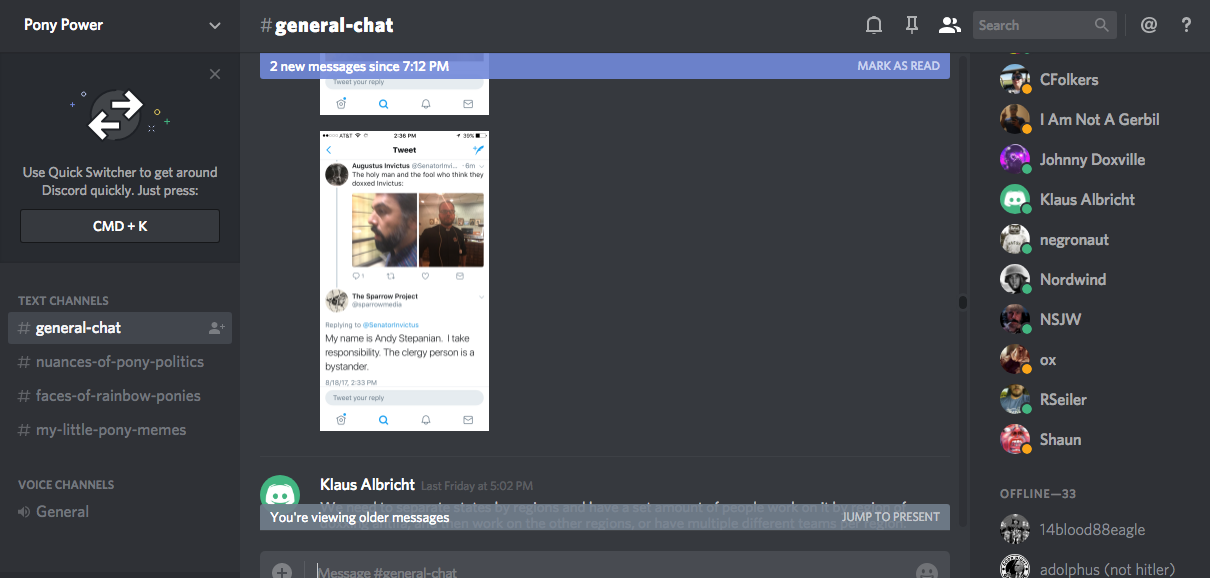Open the my-little-pony-memes channel
The height and width of the screenshot is (578, 1210).
click(x=110, y=430)
